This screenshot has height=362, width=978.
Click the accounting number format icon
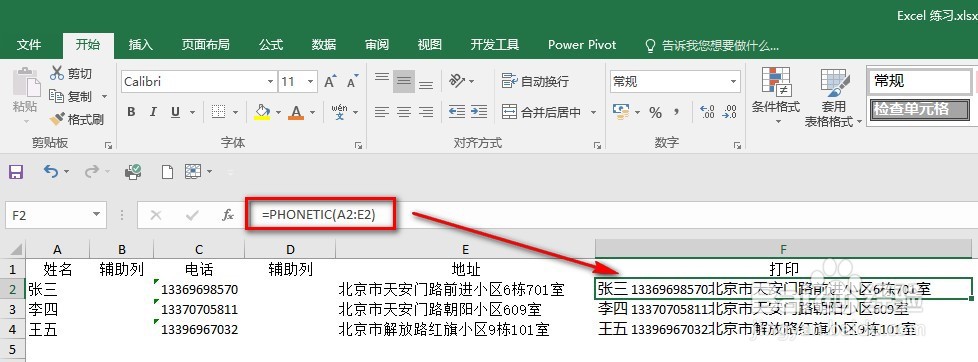click(x=621, y=112)
